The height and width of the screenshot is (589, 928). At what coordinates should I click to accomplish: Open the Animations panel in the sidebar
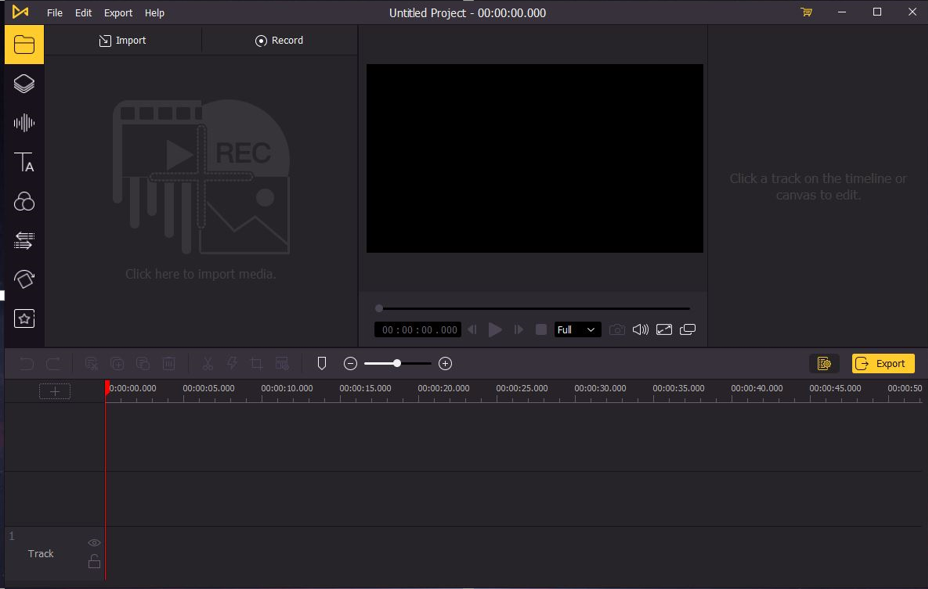point(24,279)
